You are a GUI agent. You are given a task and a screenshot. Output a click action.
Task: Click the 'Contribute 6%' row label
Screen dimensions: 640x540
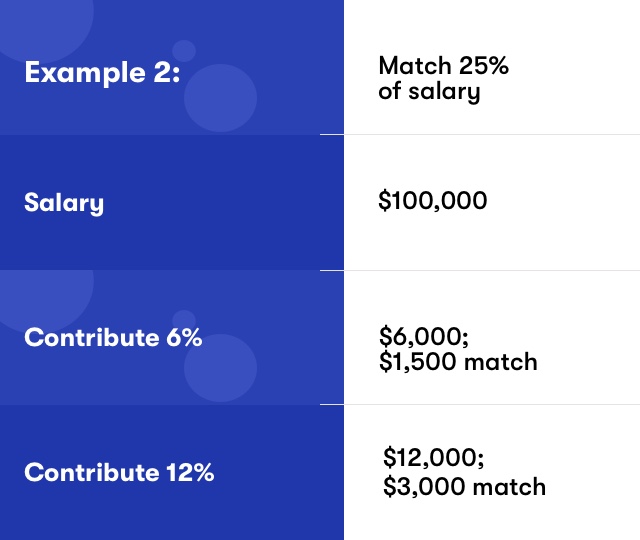pyautogui.click(x=113, y=338)
